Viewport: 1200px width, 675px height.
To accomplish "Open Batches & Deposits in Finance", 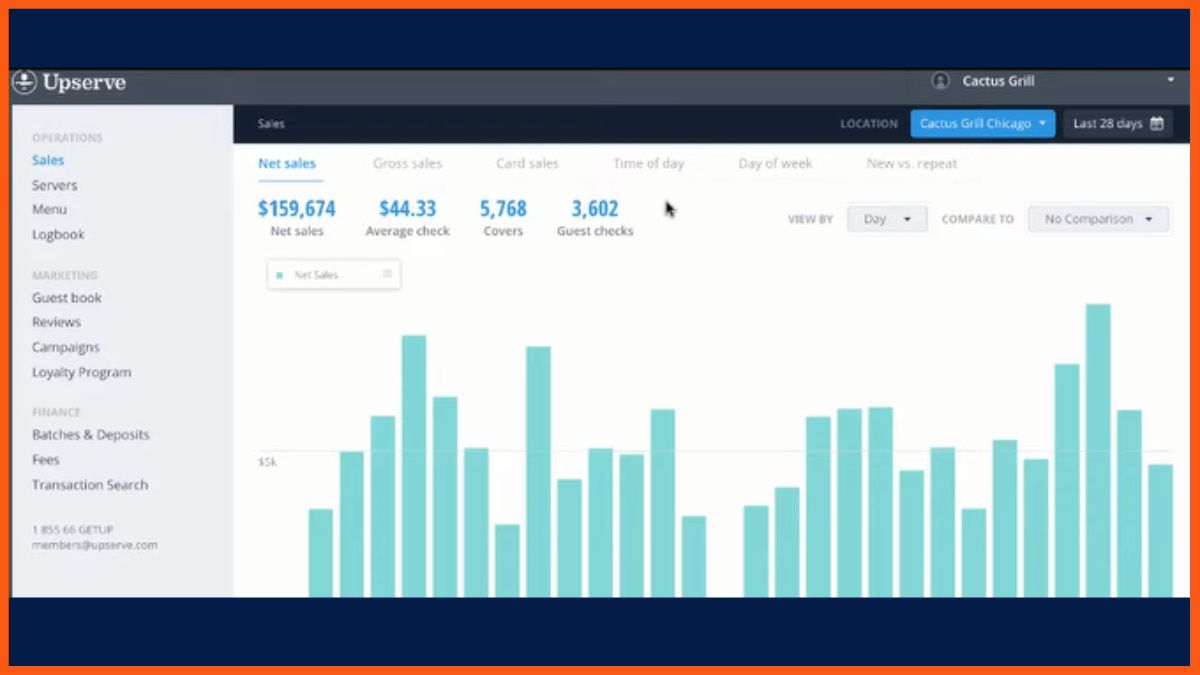I will click(x=90, y=435).
